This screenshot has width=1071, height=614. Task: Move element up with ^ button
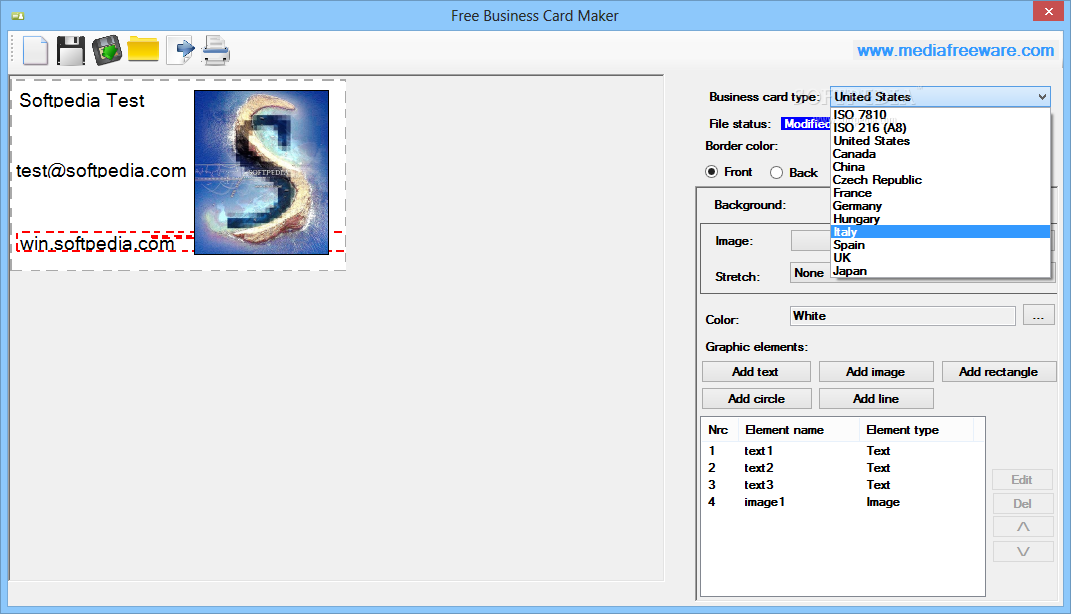pyautogui.click(x=1023, y=527)
